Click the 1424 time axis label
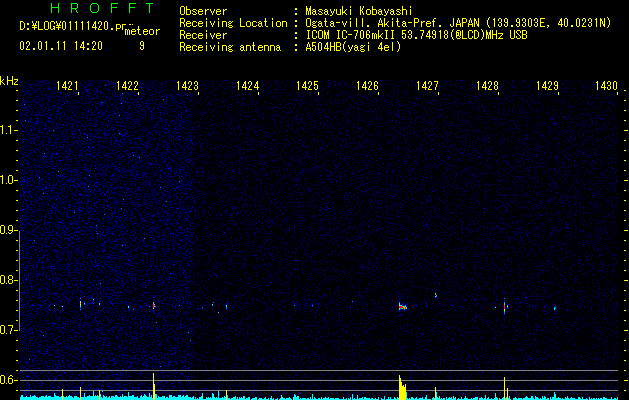629x400 pixels. point(248,86)
